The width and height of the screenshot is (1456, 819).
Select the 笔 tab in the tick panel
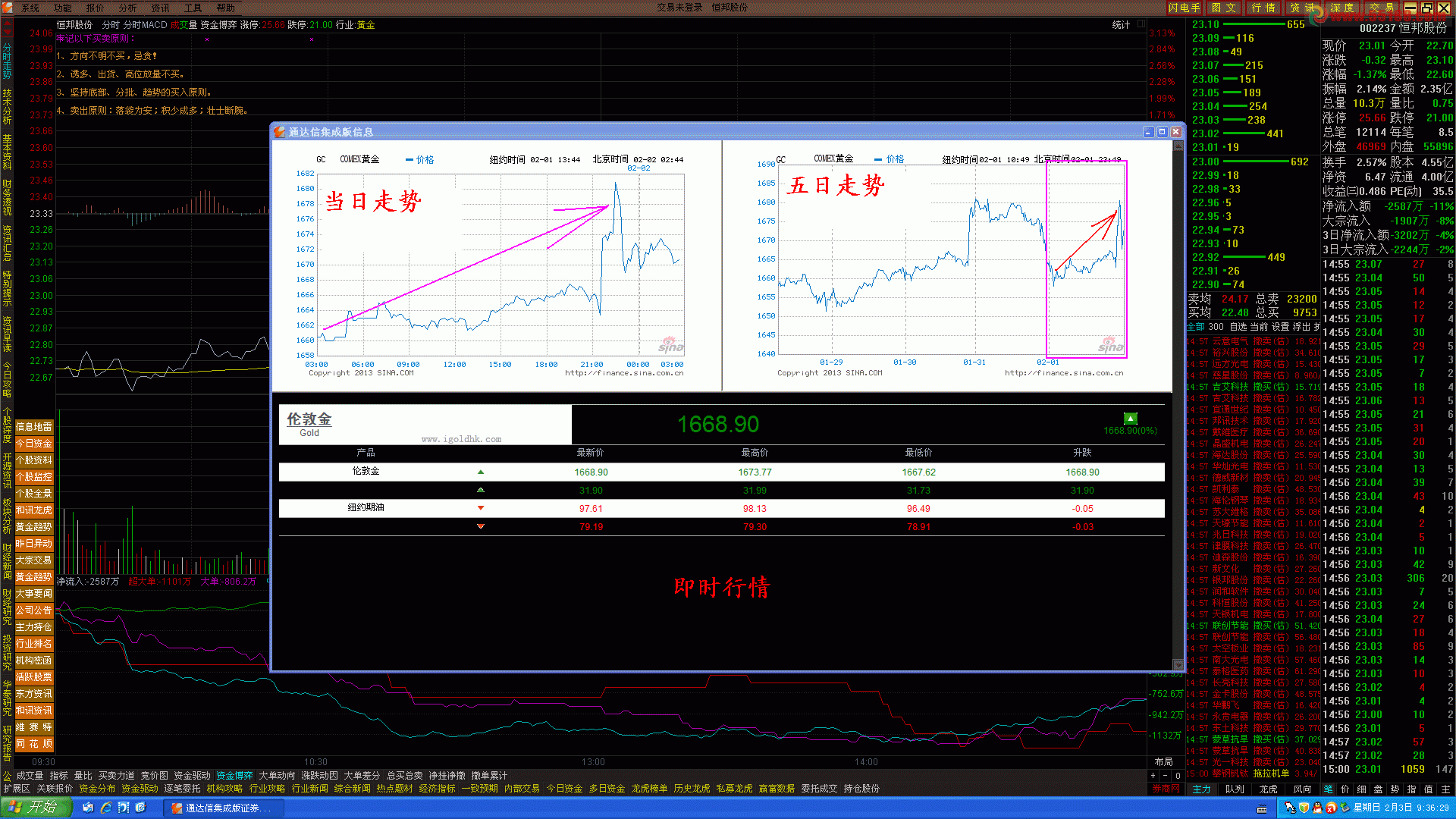click(x=1329, y=789)
